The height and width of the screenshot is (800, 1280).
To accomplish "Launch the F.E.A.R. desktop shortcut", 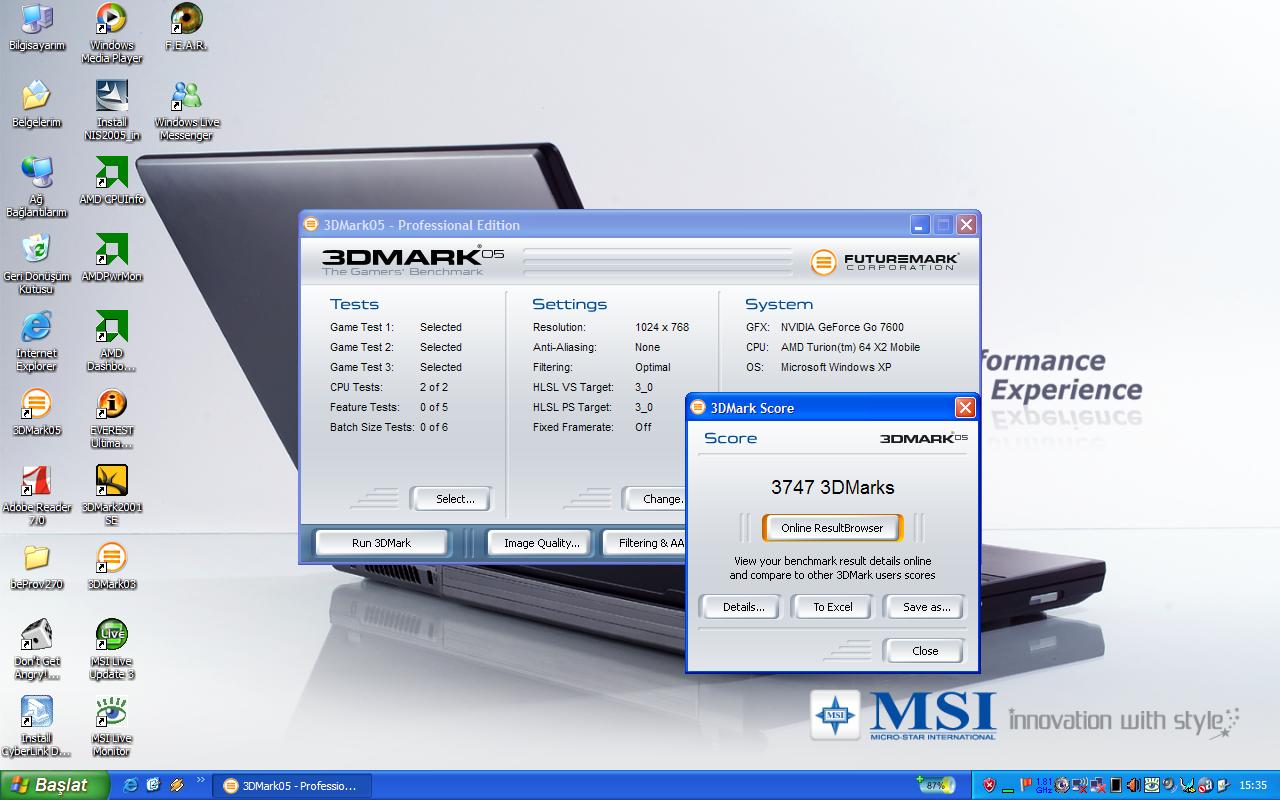I will (186, 28).
